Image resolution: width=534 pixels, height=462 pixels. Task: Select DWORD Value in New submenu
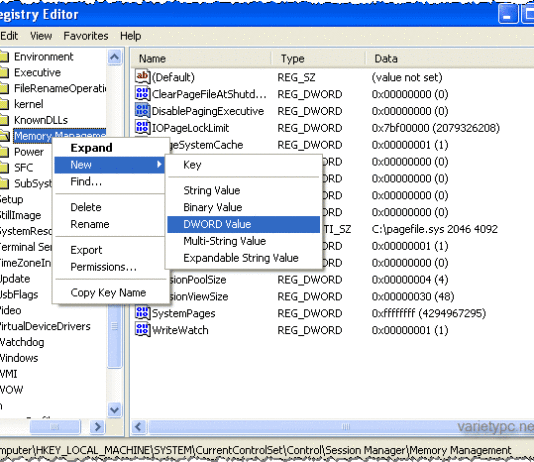click(x=244, y=224)
